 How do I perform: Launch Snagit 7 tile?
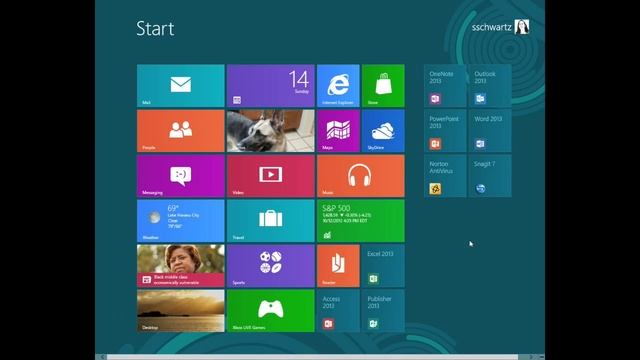[x=490, y=176]
